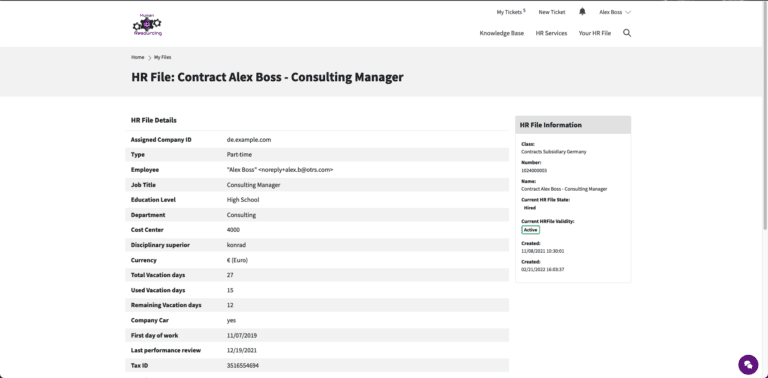The width and height of the screenshot is (768, 378).
Task: Select the Job Title value Consulting Manager
Action: pyautogui.click(x=253, y=185)
